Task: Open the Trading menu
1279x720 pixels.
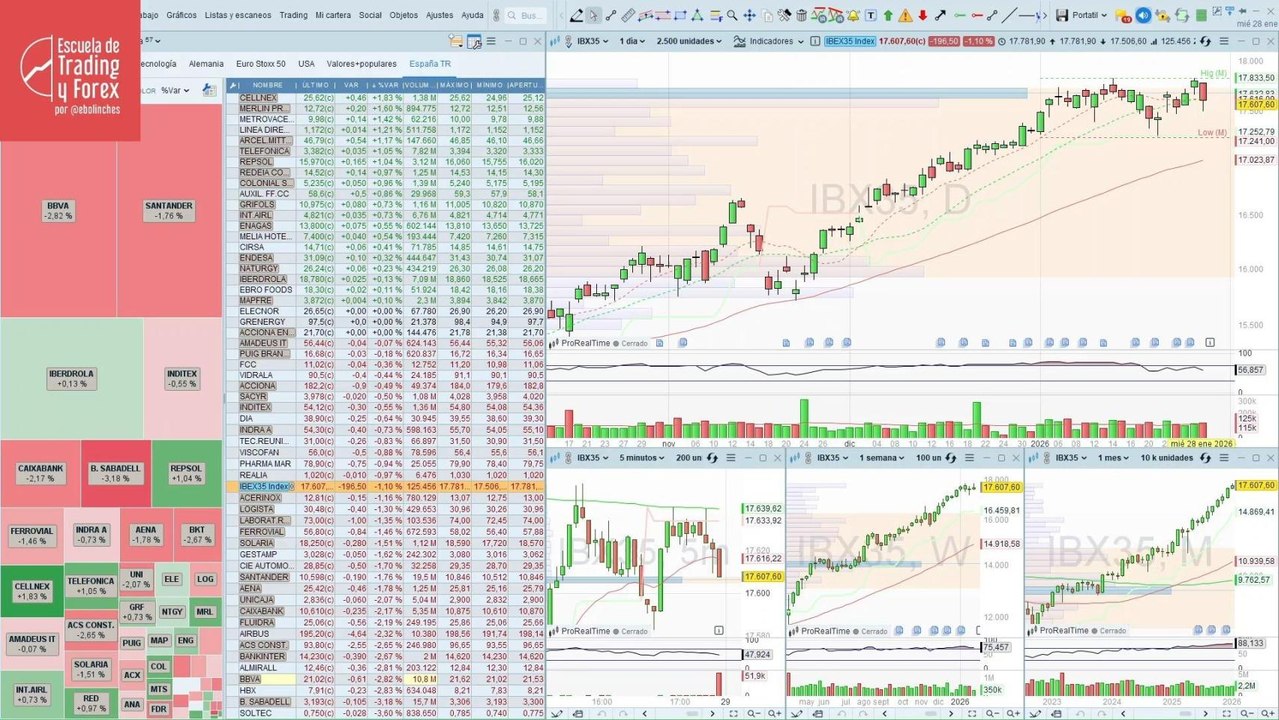Action: [x=293, y=15]
